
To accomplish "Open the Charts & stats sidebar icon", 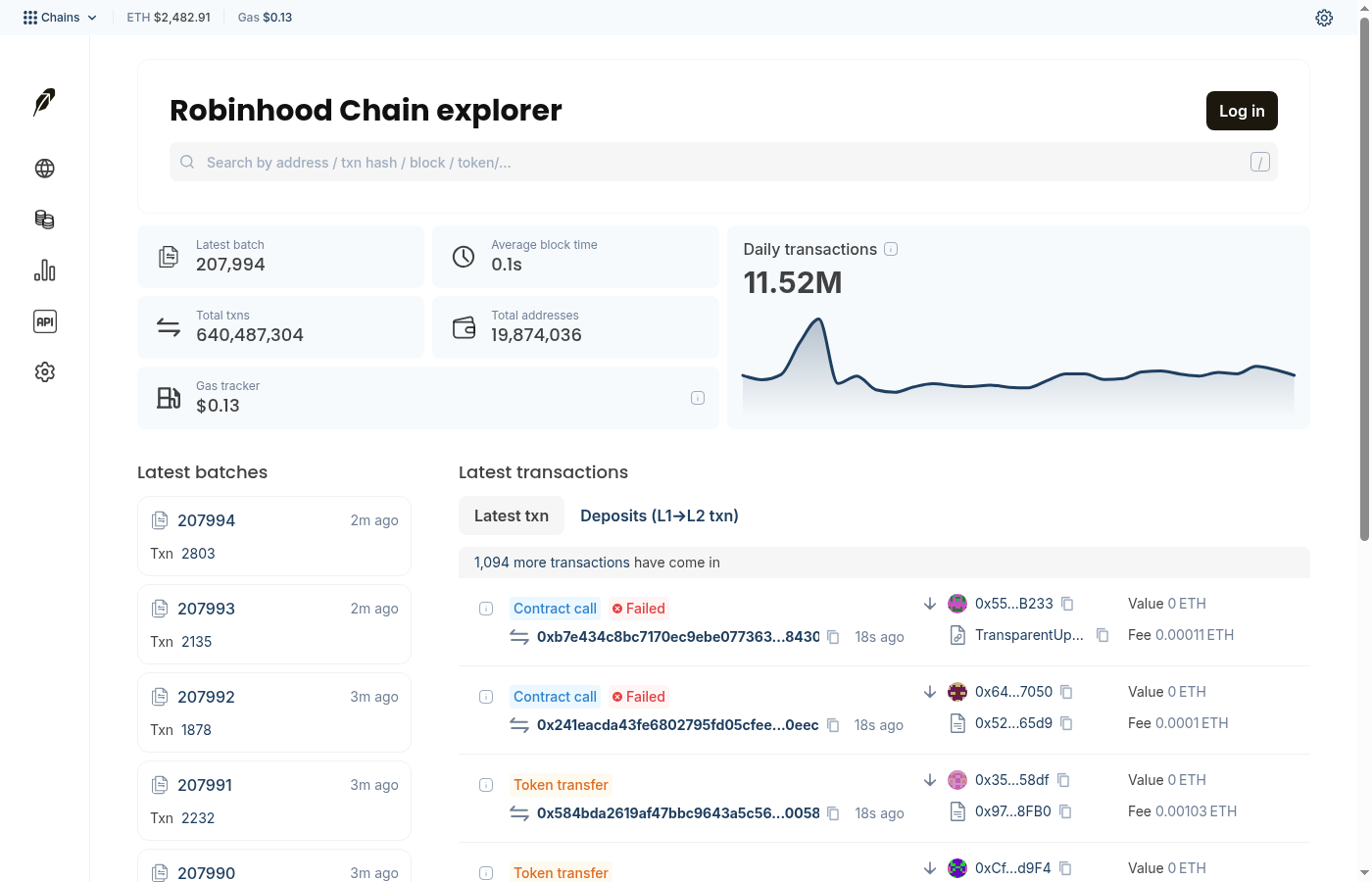I will (44, 270).
